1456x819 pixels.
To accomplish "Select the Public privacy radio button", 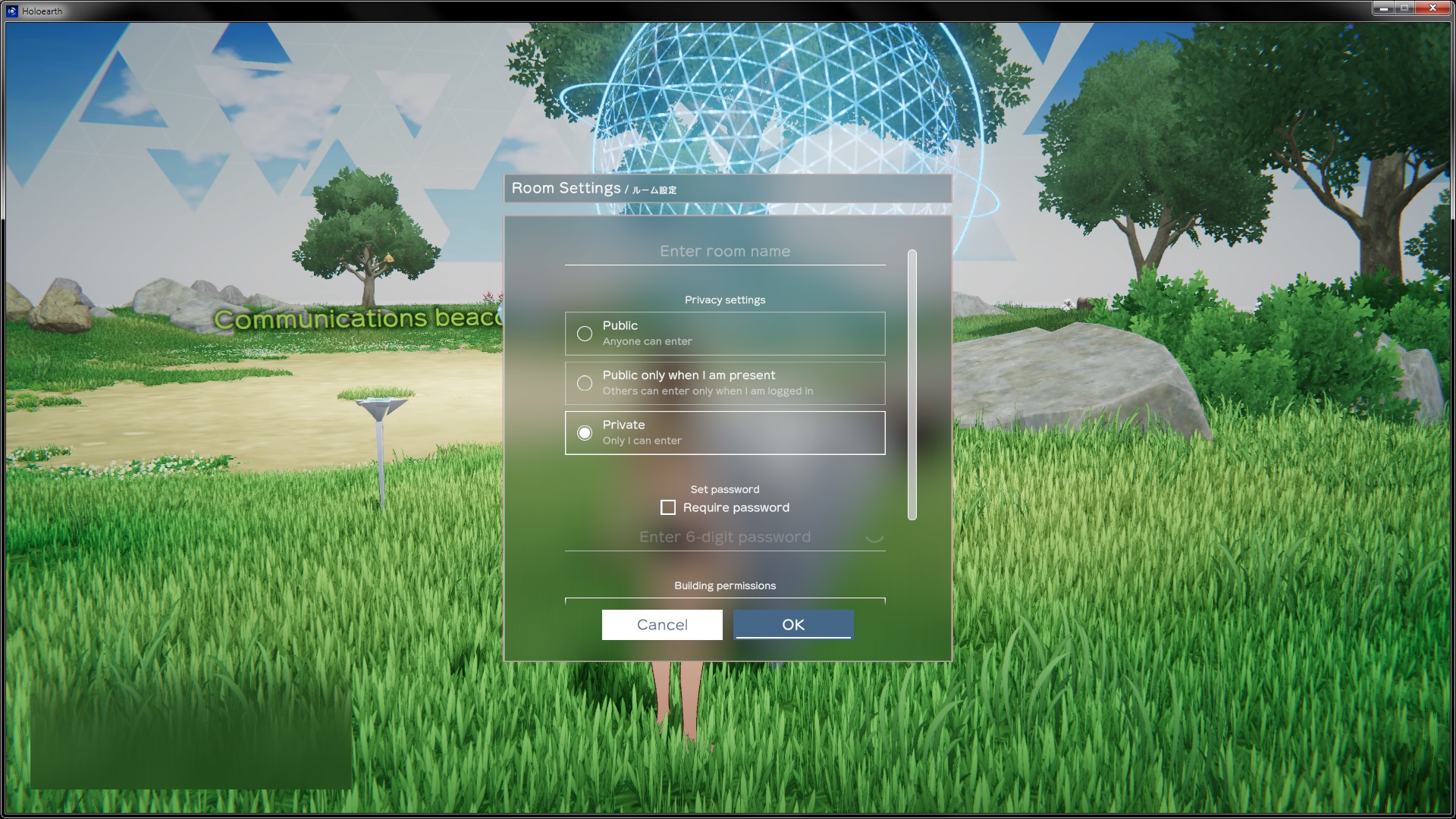I will 585,334.
